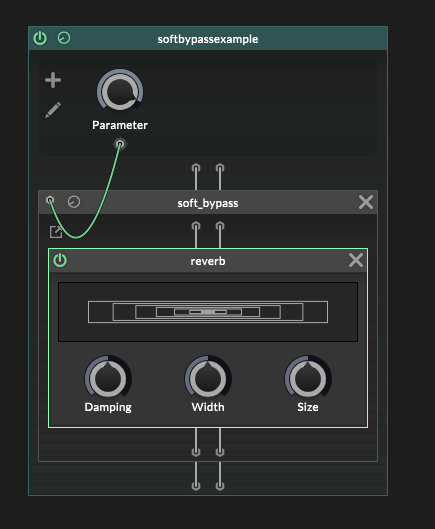The width and height of the screenshot is (435, 529).
Task: Select the soft_bypass title bar
Action: (208, 202)
